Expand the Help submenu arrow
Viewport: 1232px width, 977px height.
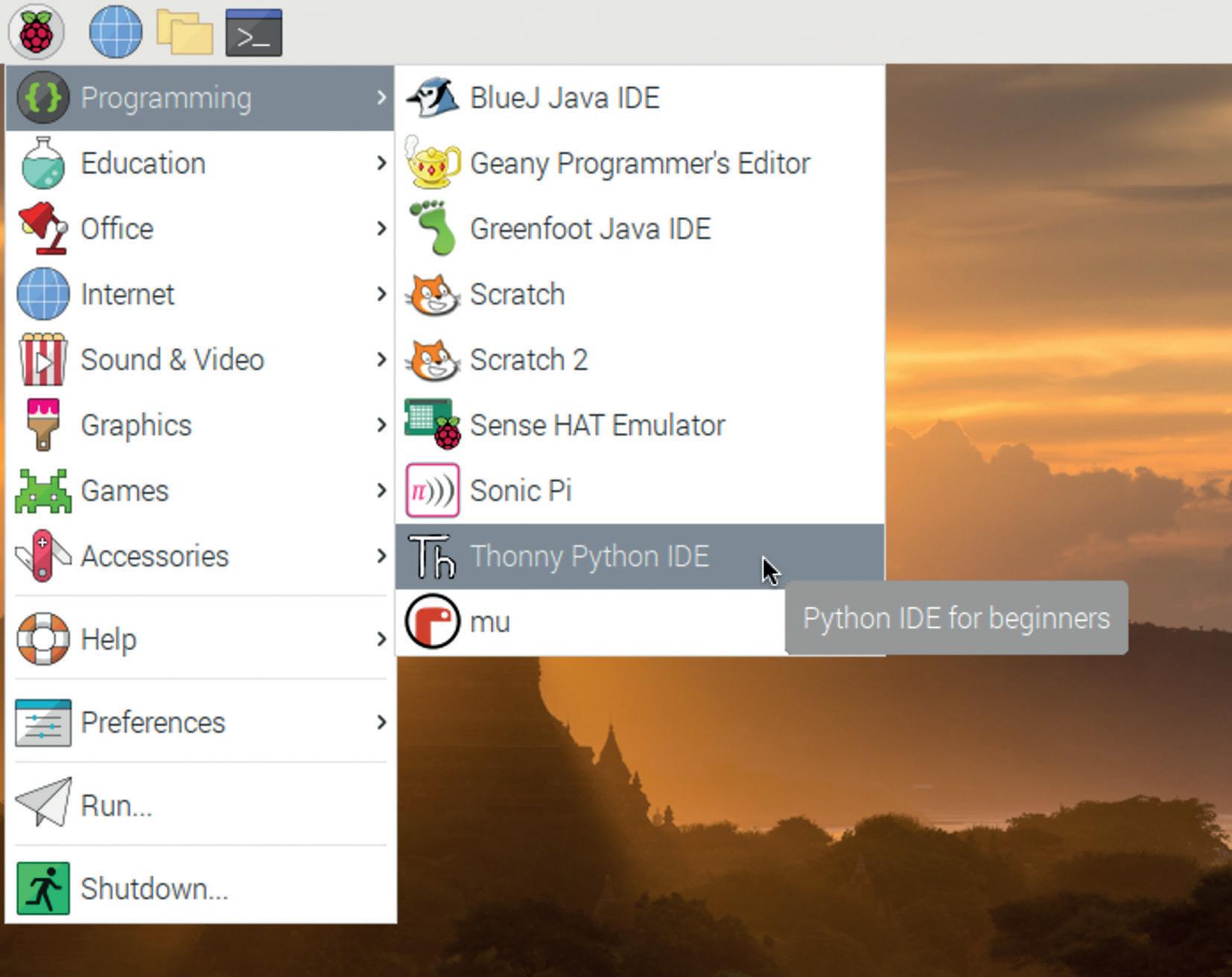point(381,639)
